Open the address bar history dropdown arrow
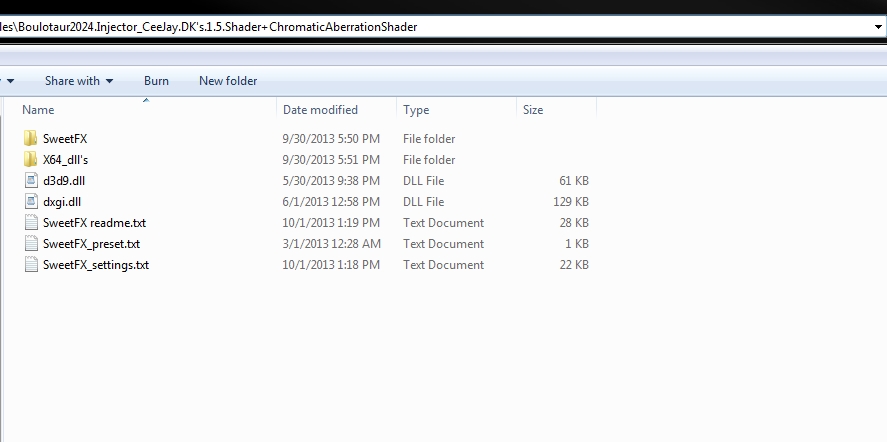This screenshot has height=442, width=887. [x=877, y=27]
